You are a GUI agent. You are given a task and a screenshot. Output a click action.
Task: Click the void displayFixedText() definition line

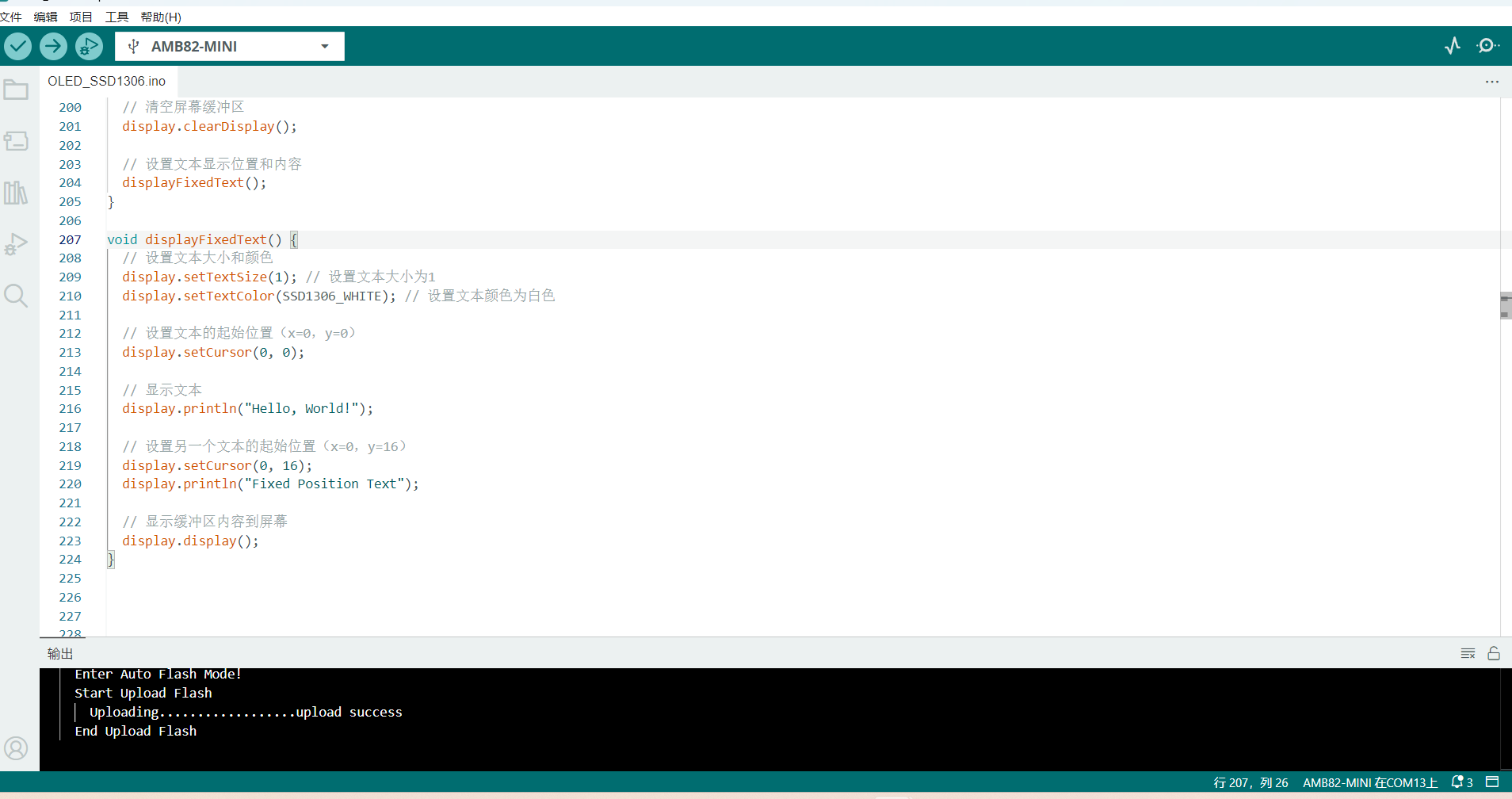pyautogui.click(x=202, y=239)
